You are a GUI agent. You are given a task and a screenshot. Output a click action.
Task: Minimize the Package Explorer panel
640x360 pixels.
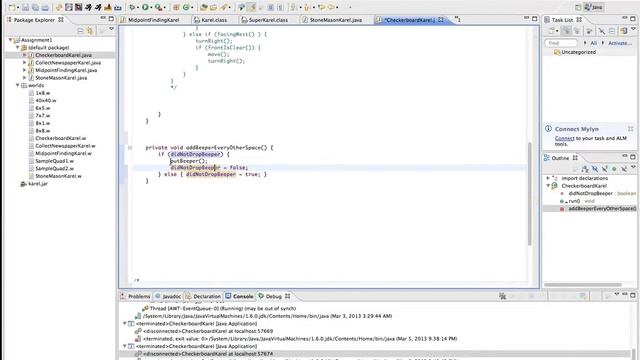(x=103, y=19)
